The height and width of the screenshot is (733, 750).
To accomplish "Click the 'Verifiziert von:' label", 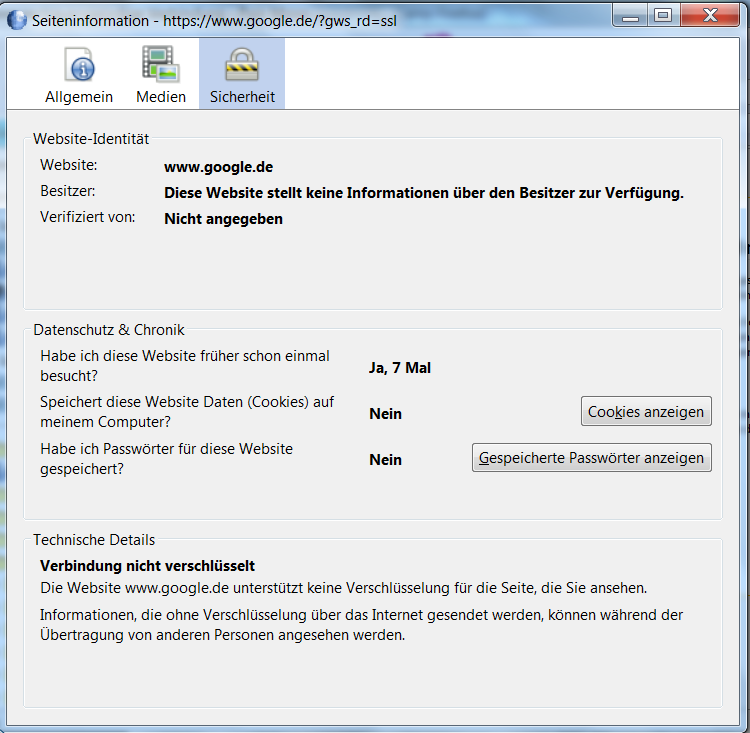I will [x=88, y=217].
